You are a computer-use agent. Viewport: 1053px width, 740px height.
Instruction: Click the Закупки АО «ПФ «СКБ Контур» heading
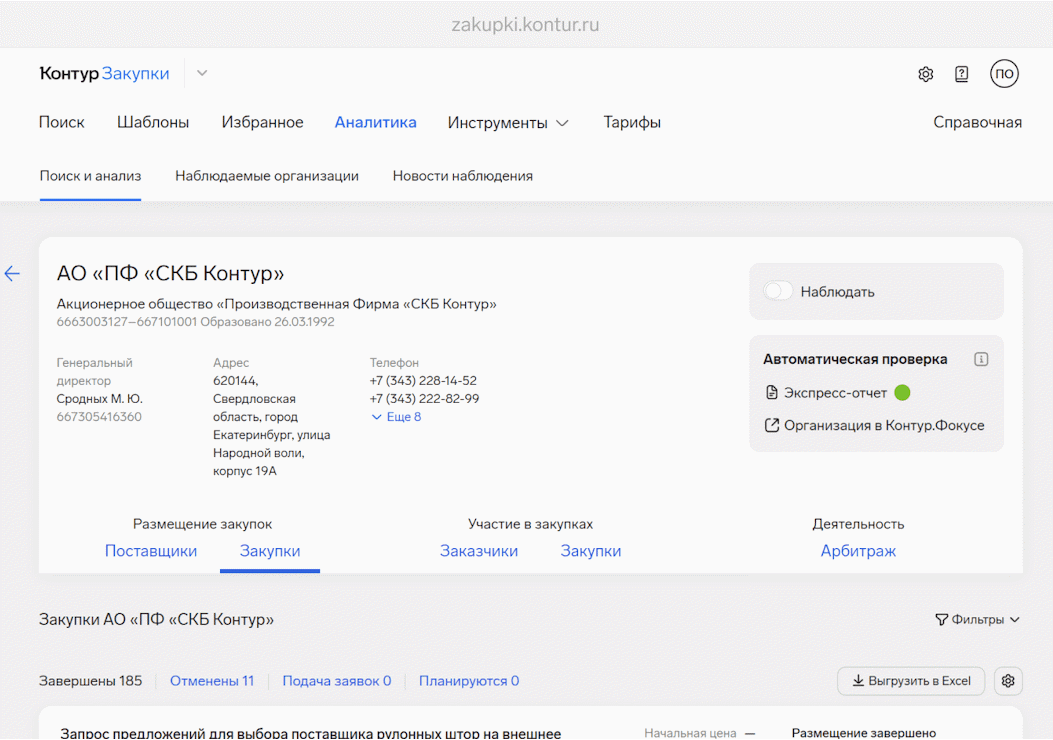click(x=156, y=619)
